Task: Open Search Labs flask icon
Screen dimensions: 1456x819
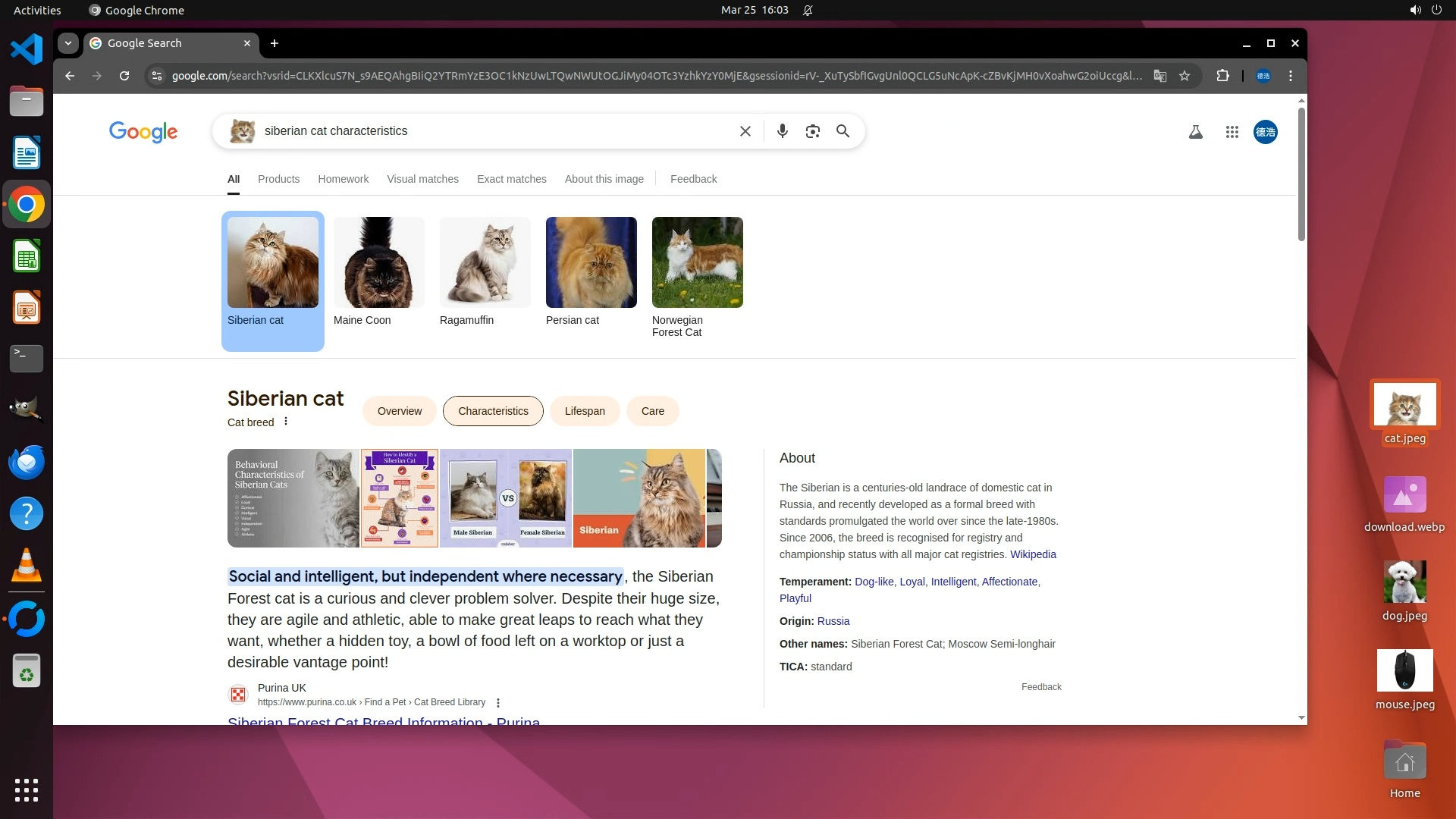Action: [x=1196, y=132]
